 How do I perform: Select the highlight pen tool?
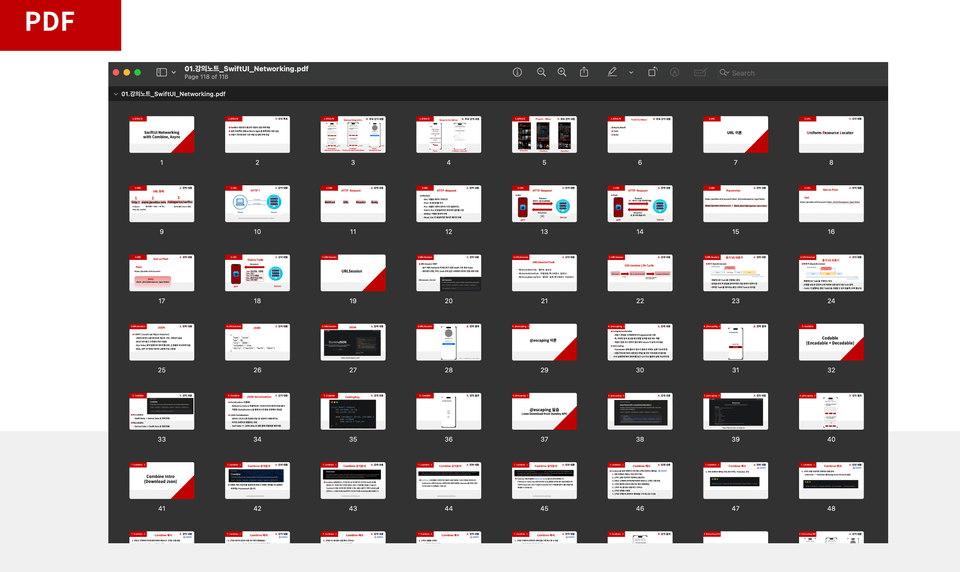612,72
